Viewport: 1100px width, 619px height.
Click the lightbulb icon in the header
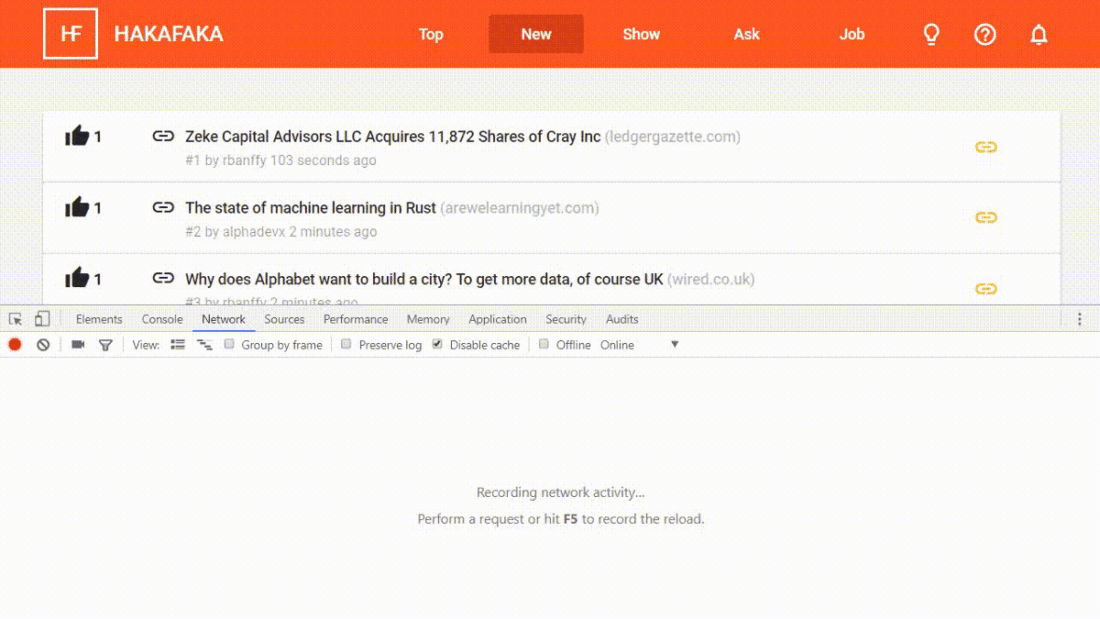(931, 34)
